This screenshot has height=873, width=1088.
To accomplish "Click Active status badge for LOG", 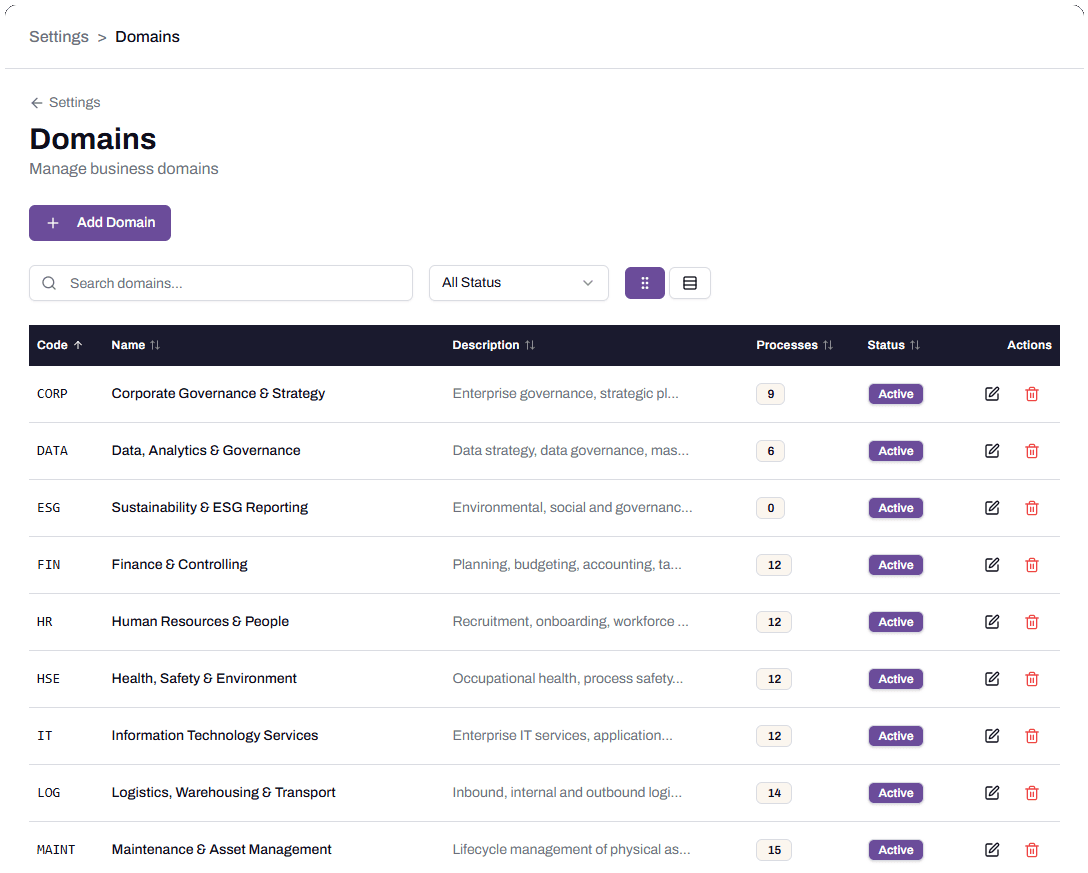I will (896, 792).
